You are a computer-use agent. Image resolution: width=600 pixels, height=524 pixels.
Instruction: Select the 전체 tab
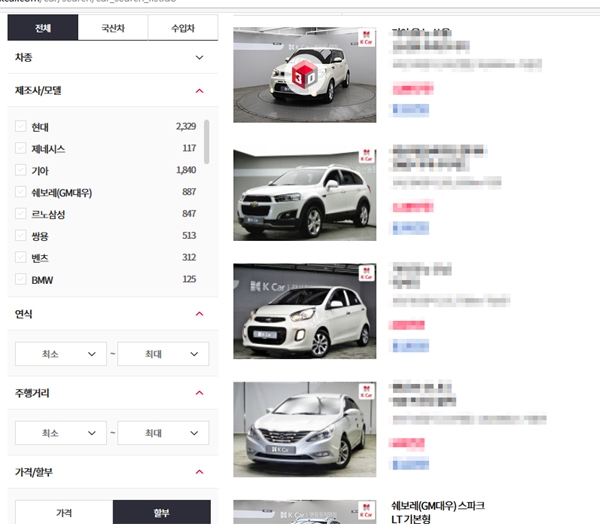coord(43,28)
